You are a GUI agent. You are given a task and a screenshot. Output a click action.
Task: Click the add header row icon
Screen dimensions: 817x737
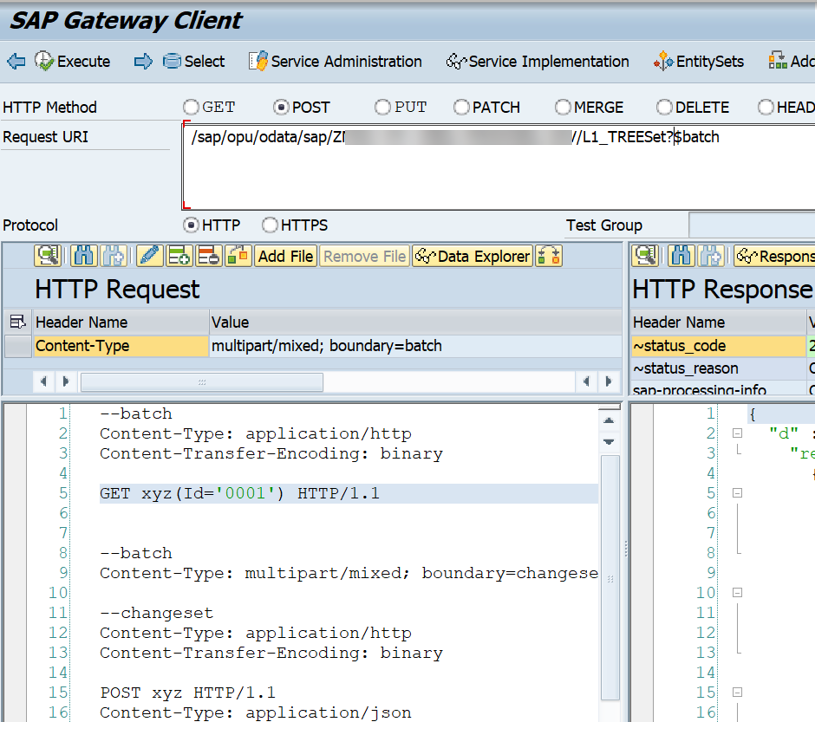click(x=179, y=256)
